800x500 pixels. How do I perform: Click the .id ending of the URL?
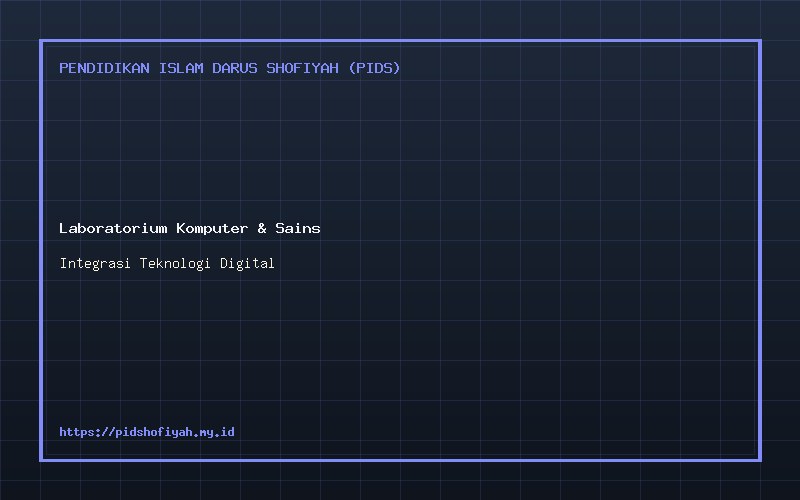(225, 432)
